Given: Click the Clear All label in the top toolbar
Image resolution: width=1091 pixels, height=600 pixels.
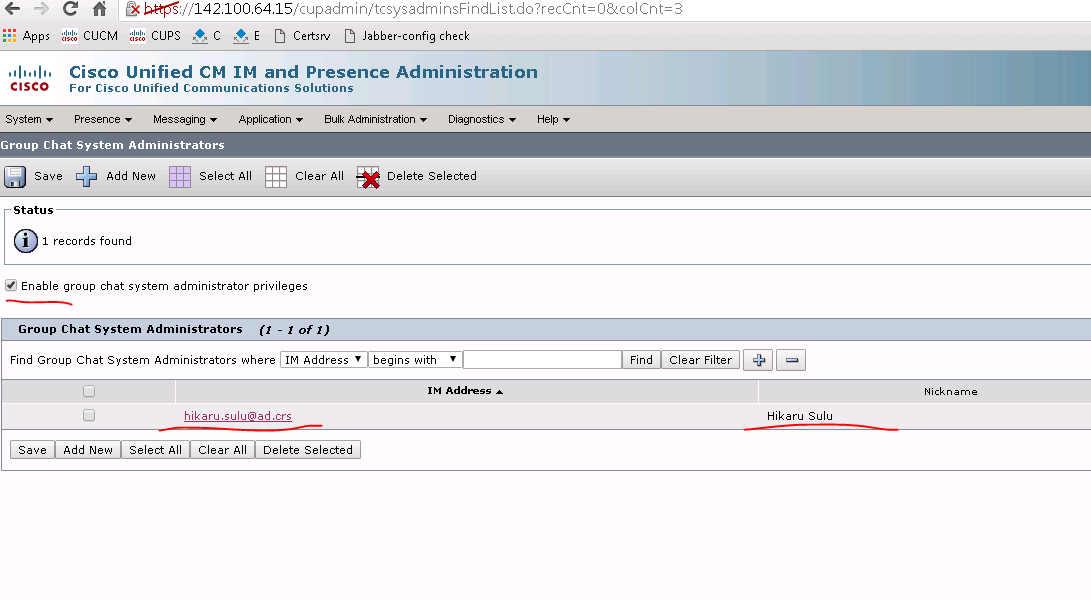Looking at the screenshot, I should click(x=319, y=176).
